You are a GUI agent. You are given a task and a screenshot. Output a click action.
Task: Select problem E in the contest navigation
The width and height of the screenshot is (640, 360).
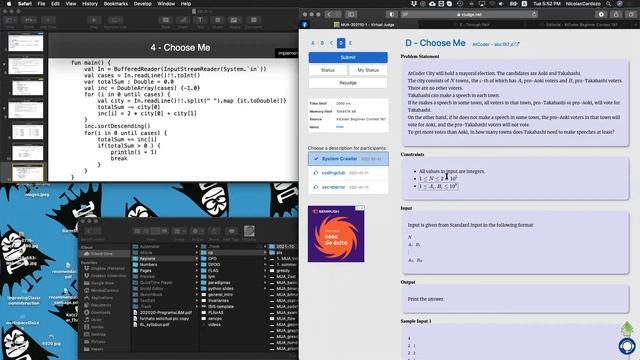point(350,43)
